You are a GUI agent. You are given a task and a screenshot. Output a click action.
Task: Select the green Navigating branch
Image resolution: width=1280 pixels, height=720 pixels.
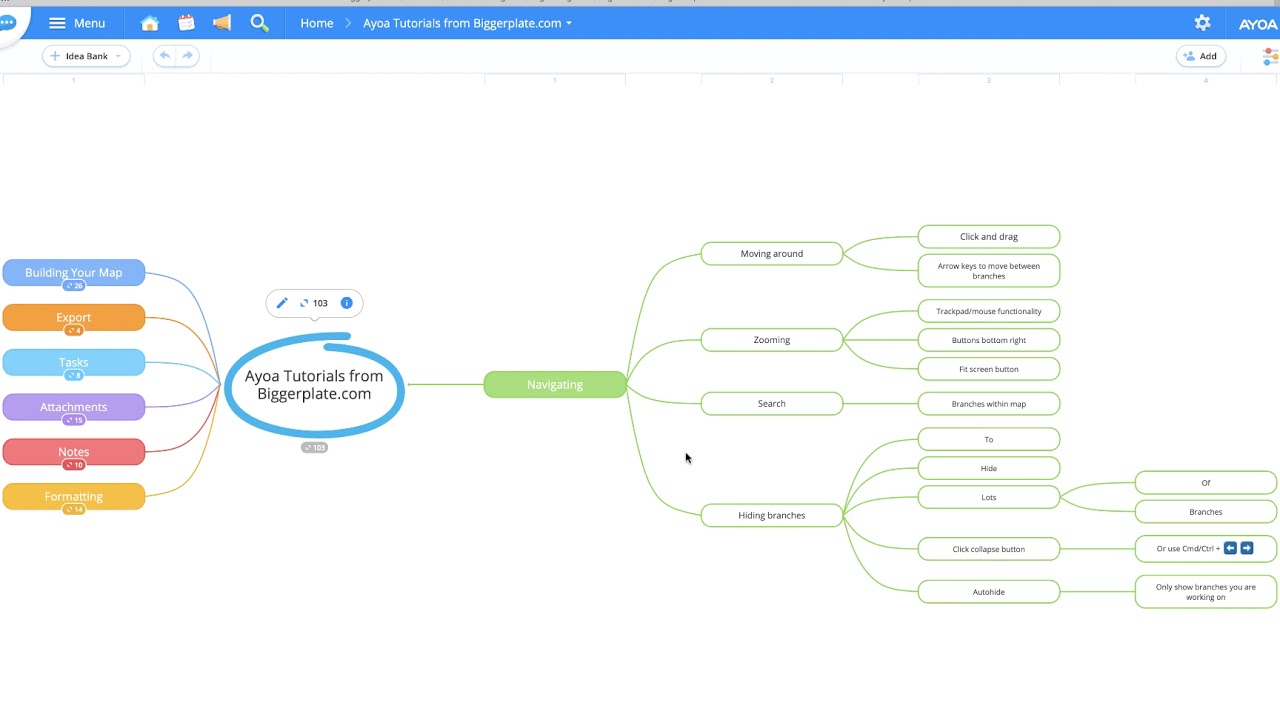555,385
